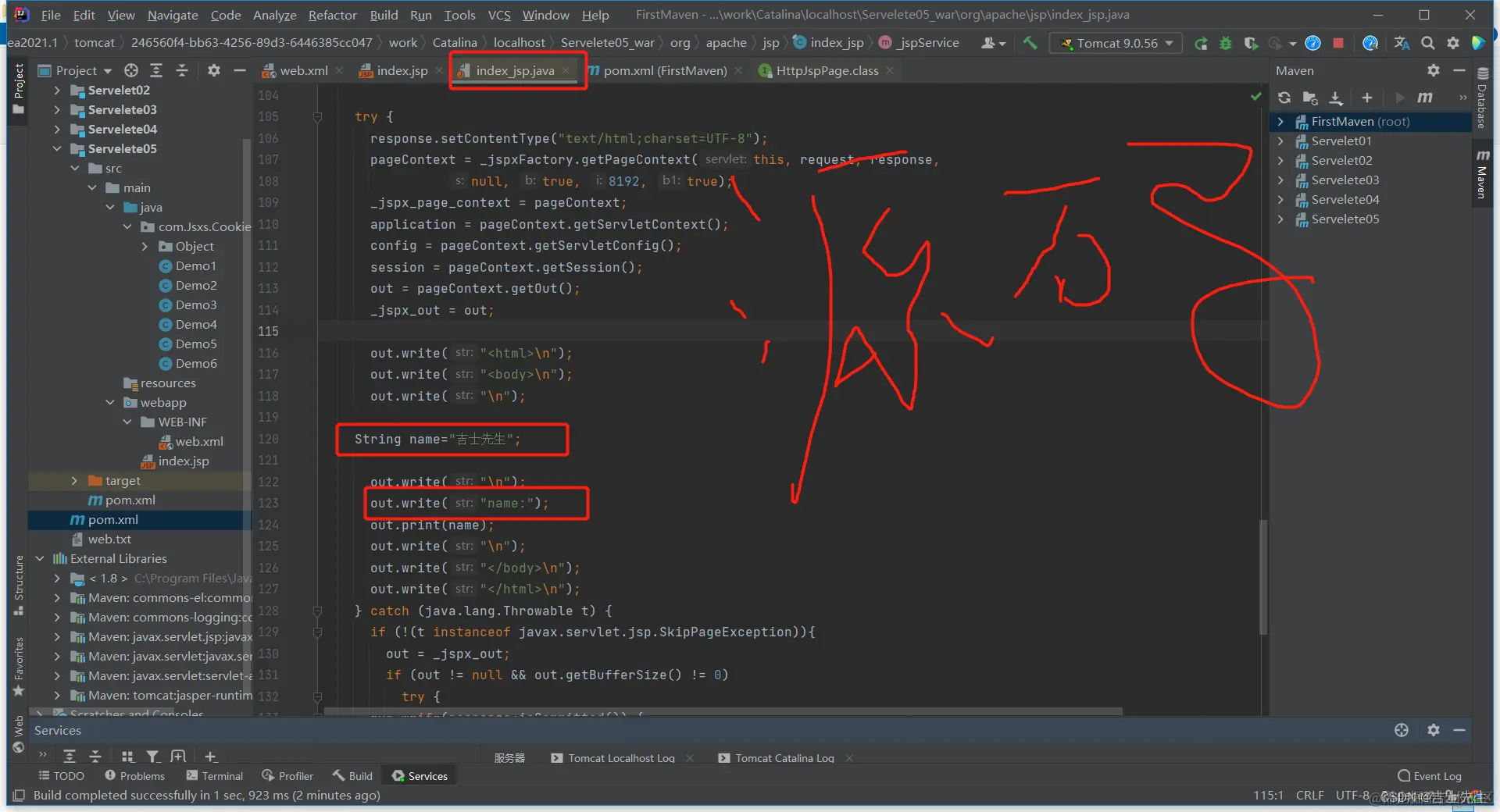Toggle the Problems tool window button
Viewport: 1500px width, 812px height.
(x=135, y=776)
